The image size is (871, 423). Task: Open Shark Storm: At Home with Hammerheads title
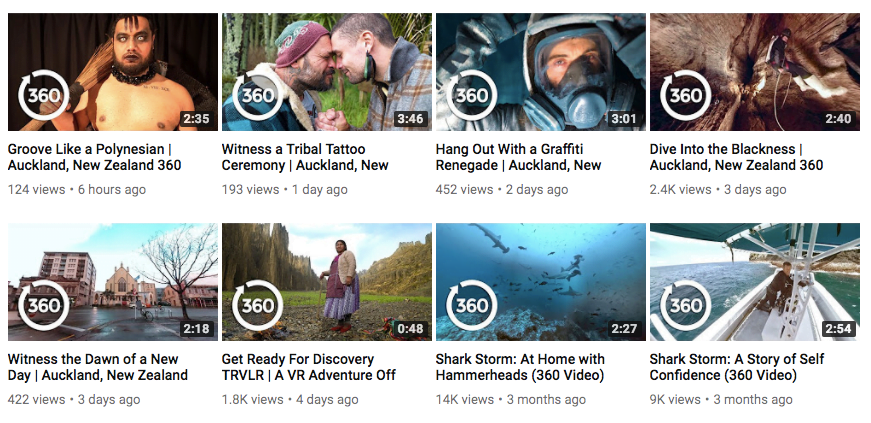pos(520,367)
